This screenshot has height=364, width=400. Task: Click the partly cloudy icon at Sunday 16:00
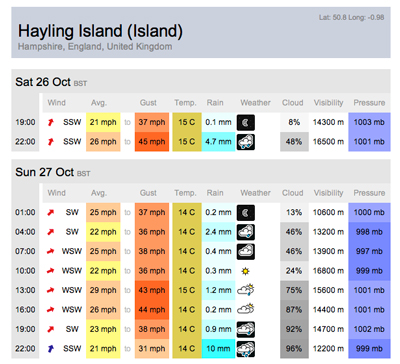pos(246,310)
